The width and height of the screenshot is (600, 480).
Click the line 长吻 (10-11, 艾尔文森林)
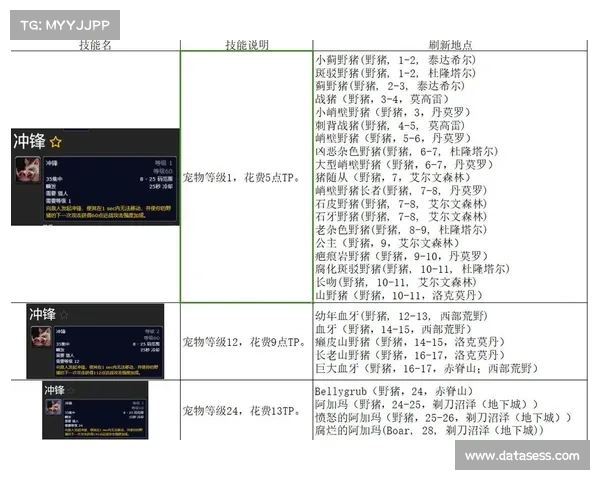pos(396,282)
